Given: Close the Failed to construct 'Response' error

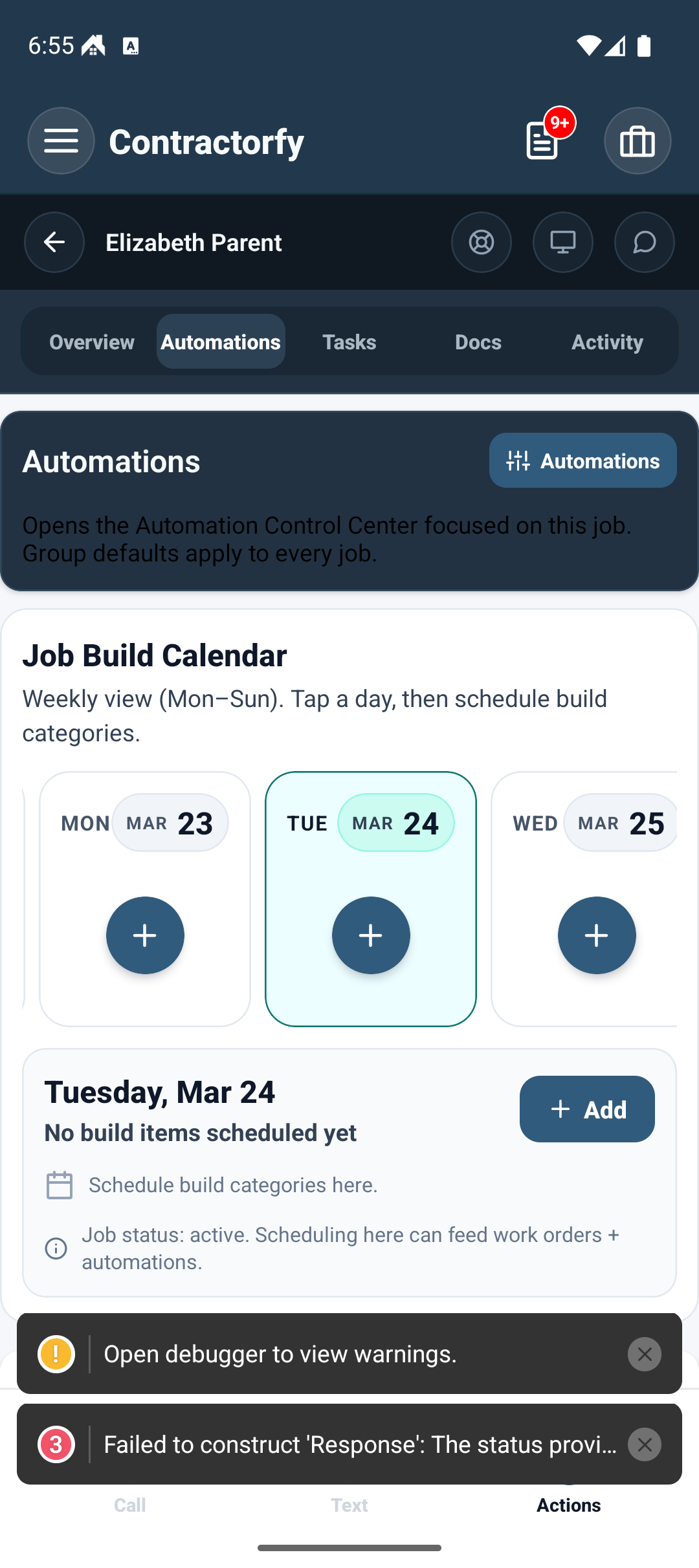Looking at the screenshot, I should point(644,1444).
